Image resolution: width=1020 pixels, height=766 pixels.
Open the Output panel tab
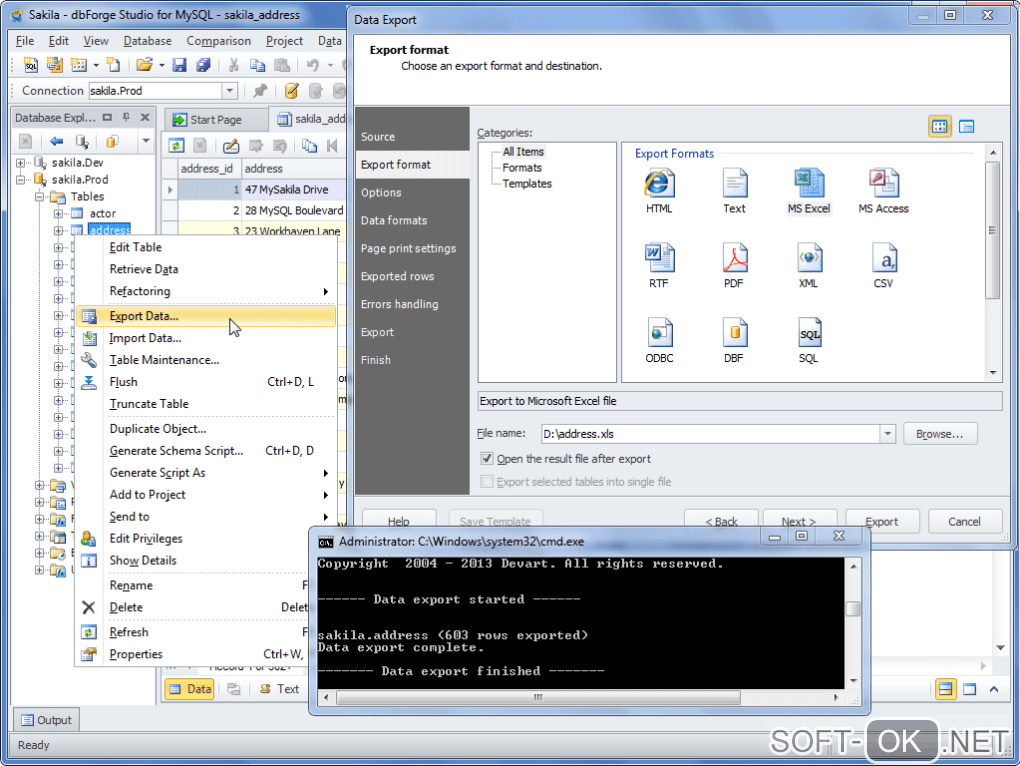[x=46, y=720]
